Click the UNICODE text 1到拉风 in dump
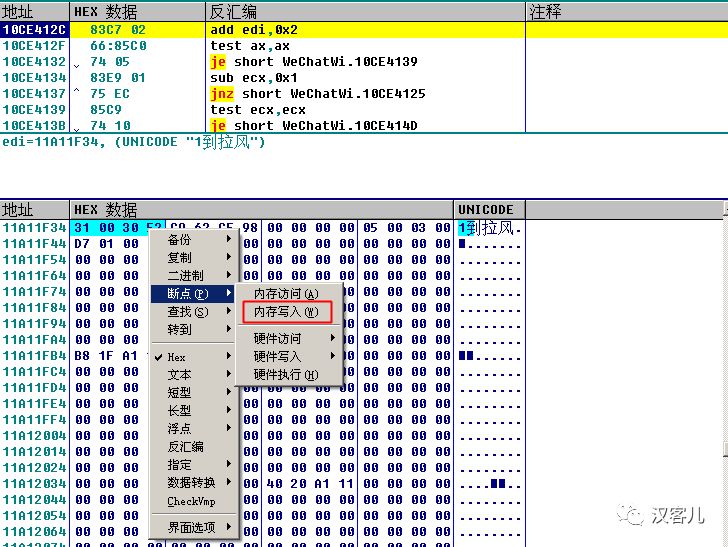The width and height of the screenshot is (728, 547). click(486, 228)
